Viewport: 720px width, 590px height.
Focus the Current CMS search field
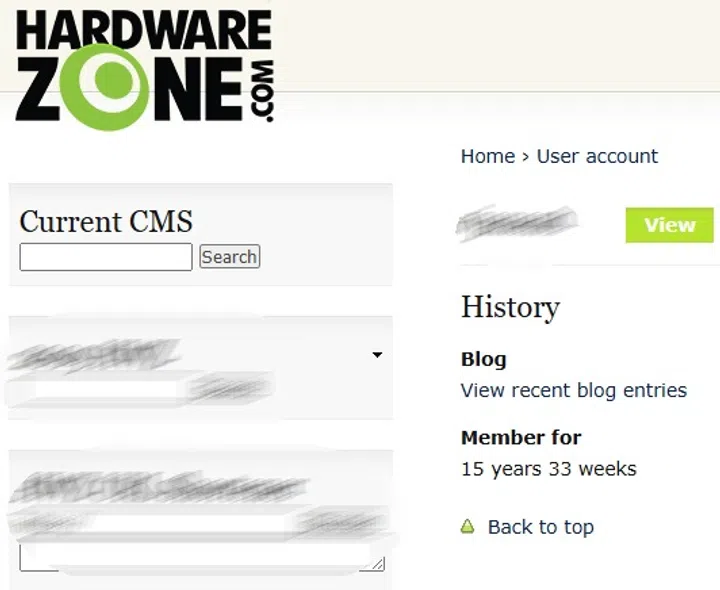pyautogui.click(x=106, y=257)
